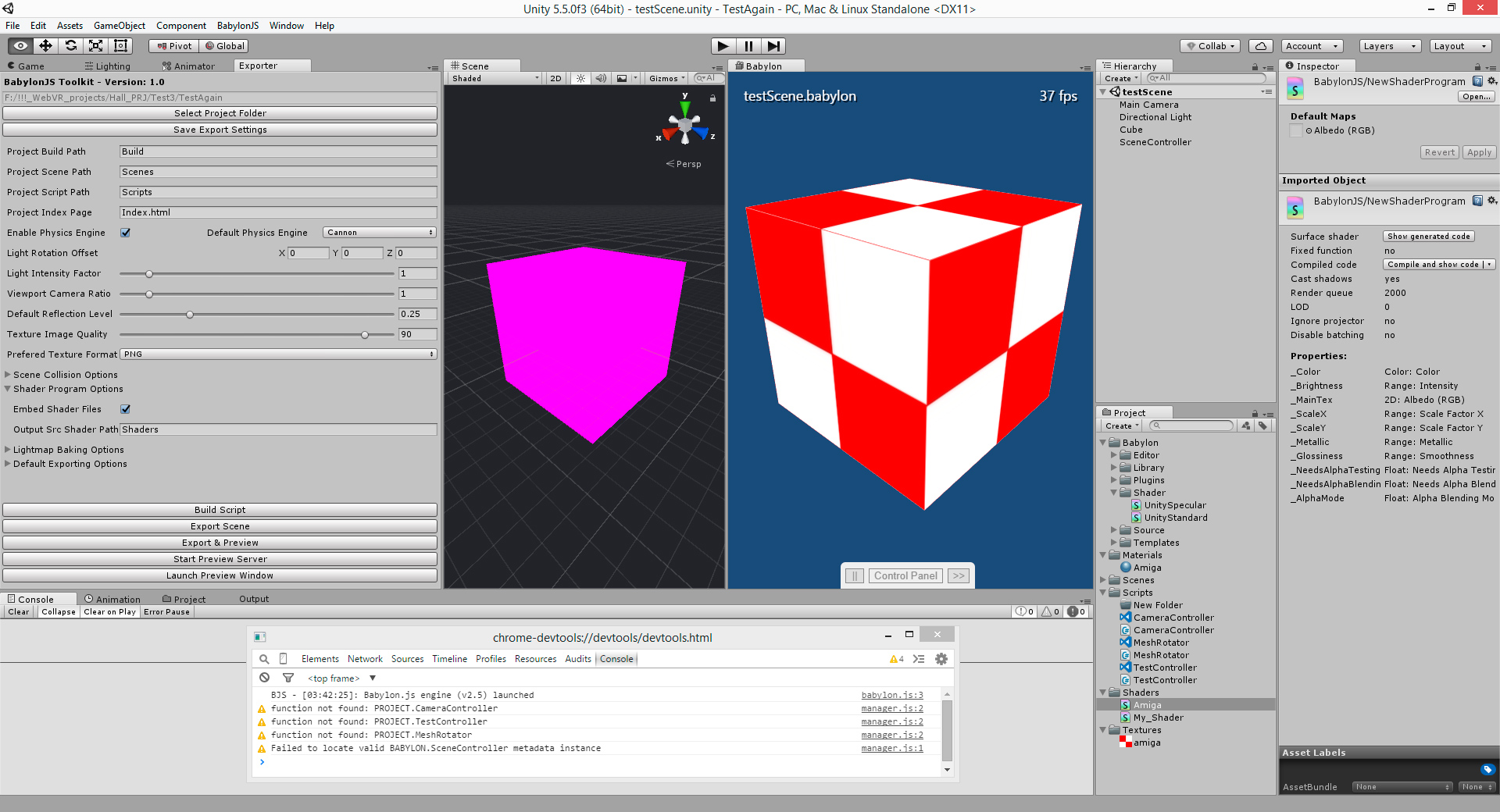The height and width of the screenshot is (812, 1500).
Task: Click the Inspector panel lock icon
Action: [1477, 67]
